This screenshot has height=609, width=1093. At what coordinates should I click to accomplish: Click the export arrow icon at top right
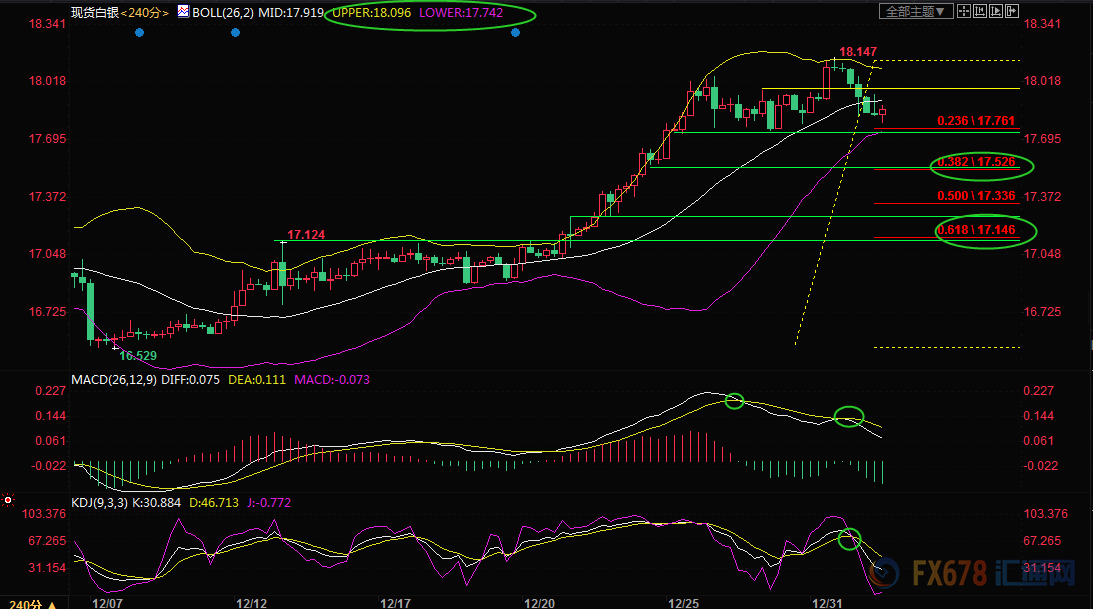point(1012,11)
